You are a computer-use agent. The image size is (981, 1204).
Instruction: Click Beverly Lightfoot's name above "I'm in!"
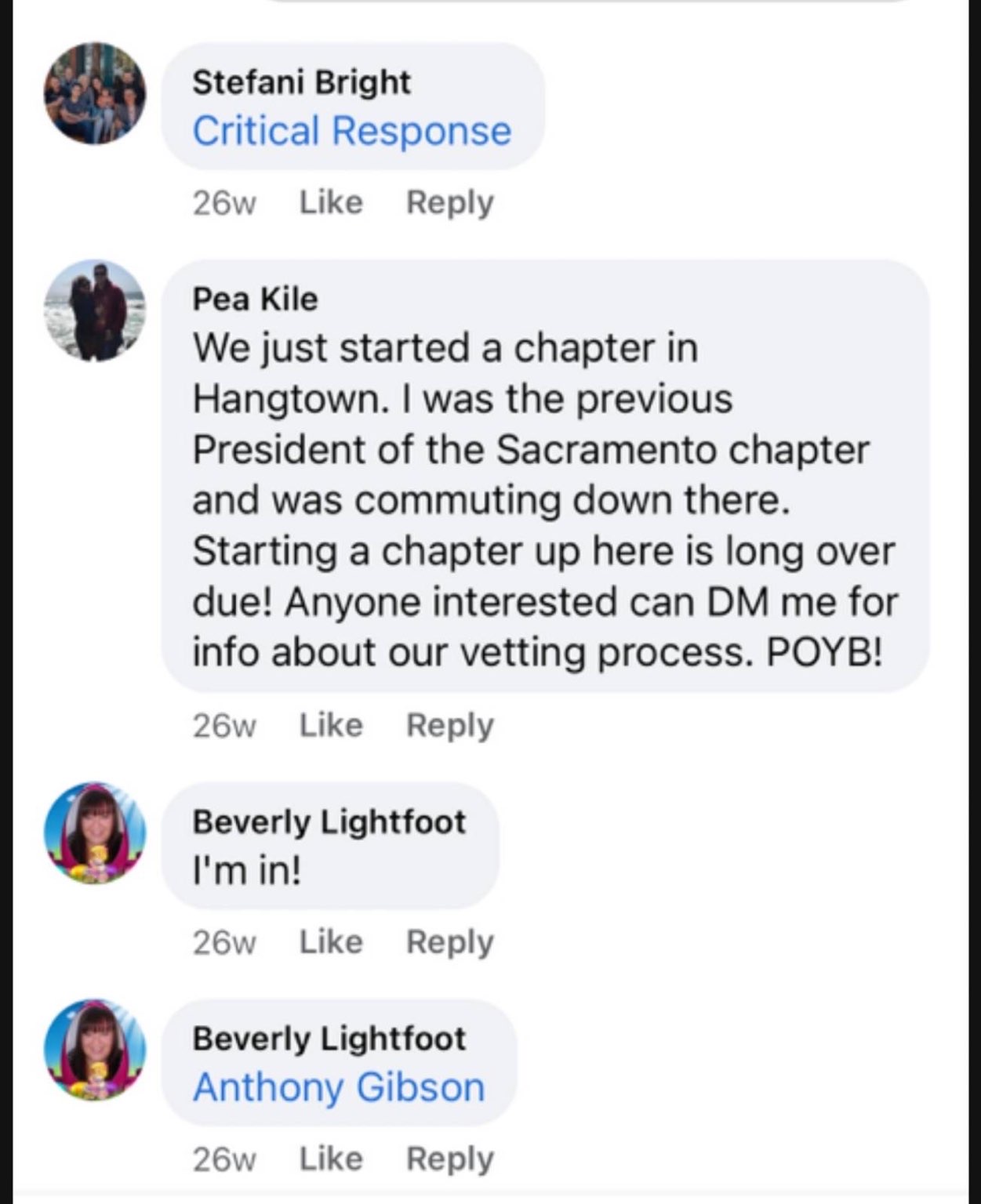(329, 821)
